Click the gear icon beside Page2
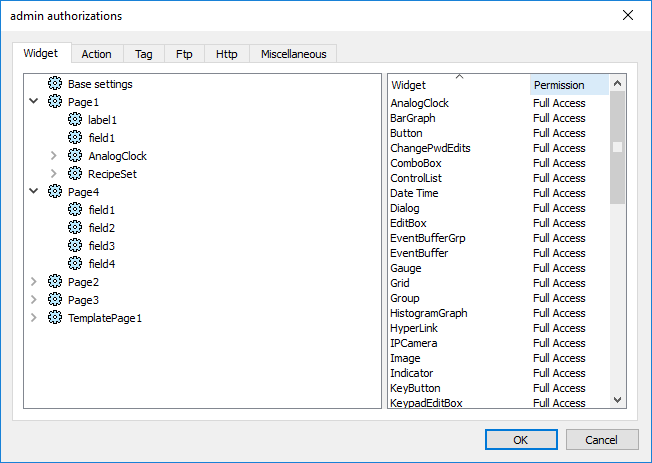Viewport: 652px width, 463px height. [x=55, y=282]
